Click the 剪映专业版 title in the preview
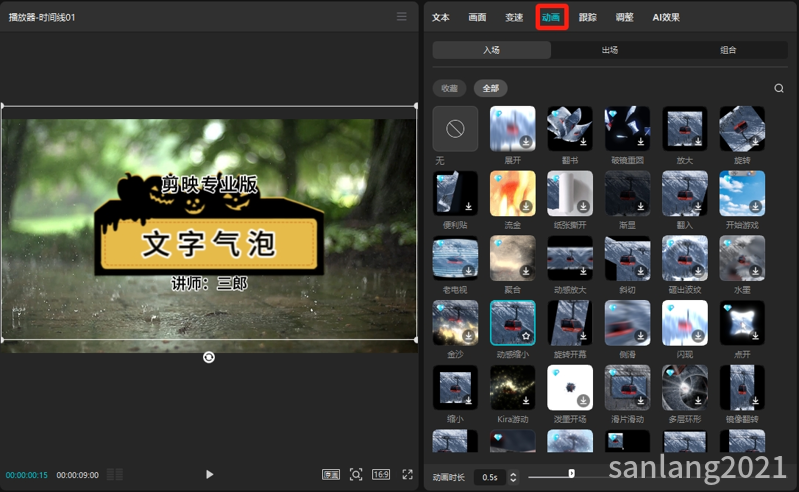 click(x=209, y=184)
